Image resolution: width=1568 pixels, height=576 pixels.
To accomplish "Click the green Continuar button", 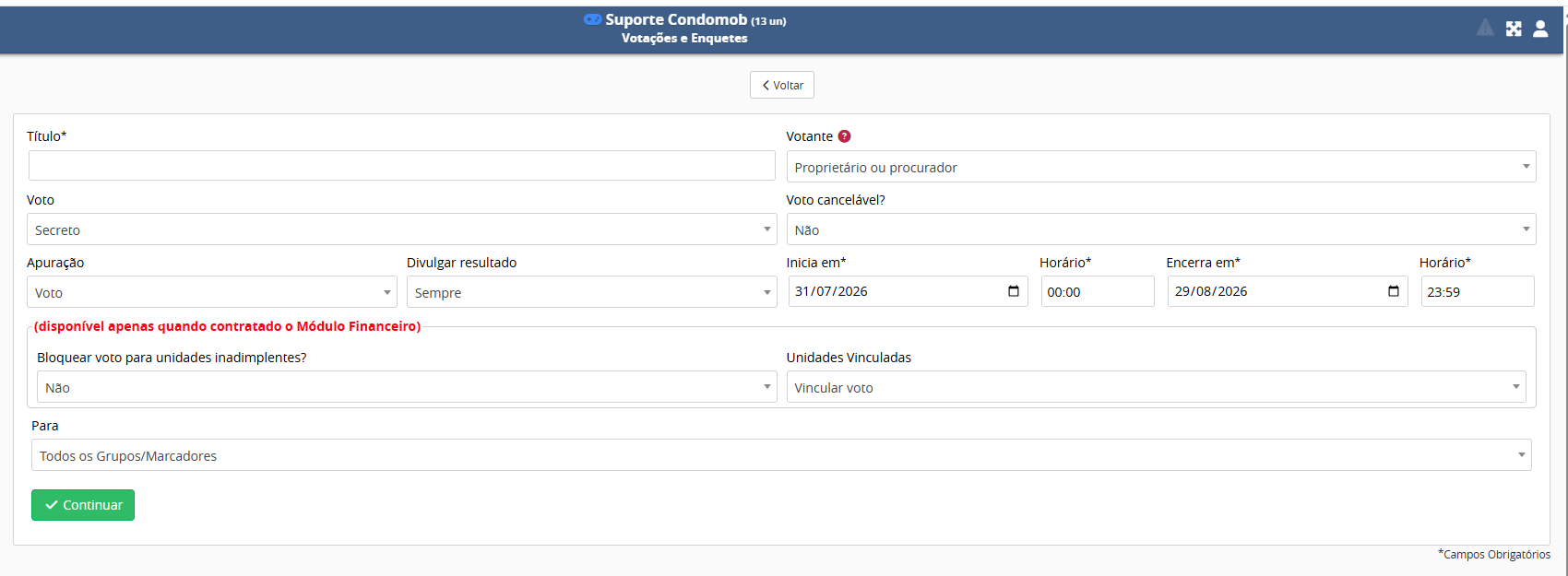I will [83, 505].
